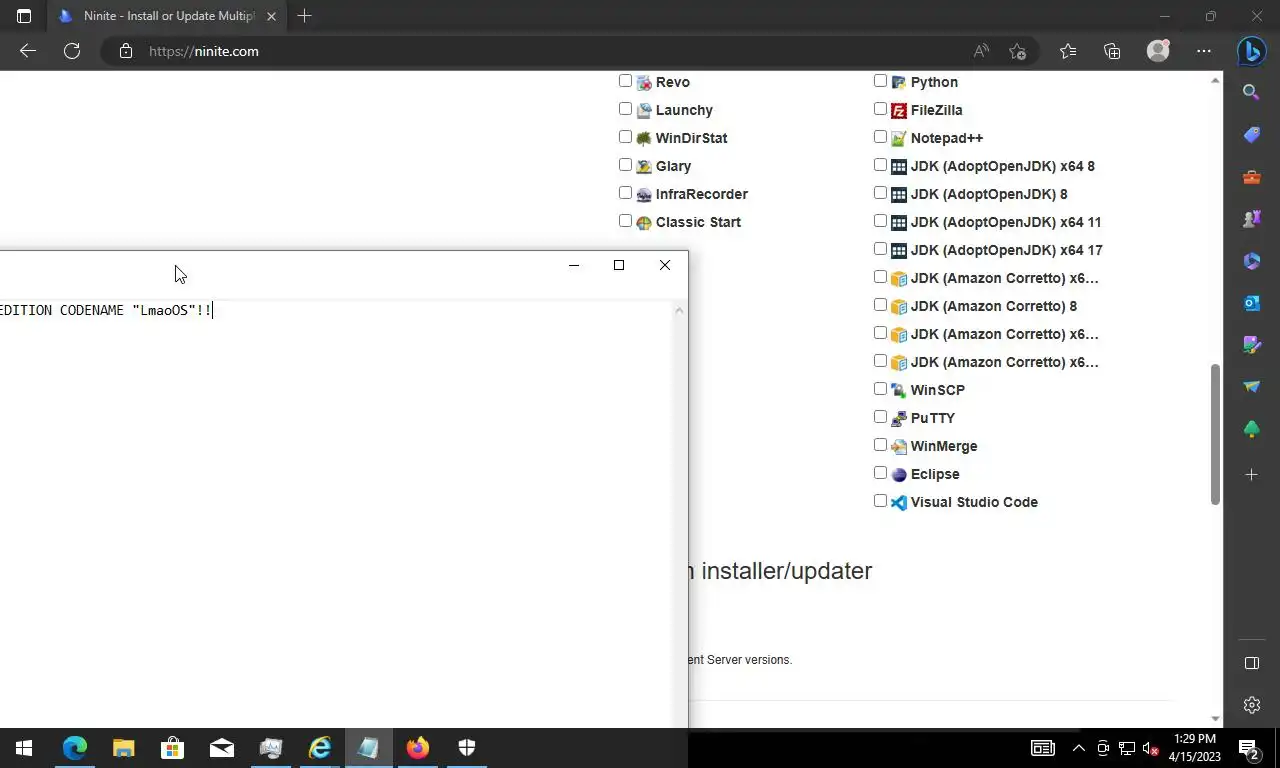Click the web page vertical scrollbar thumb
The width and height of the screenshot is (1280, 768).
(1216, 434)
